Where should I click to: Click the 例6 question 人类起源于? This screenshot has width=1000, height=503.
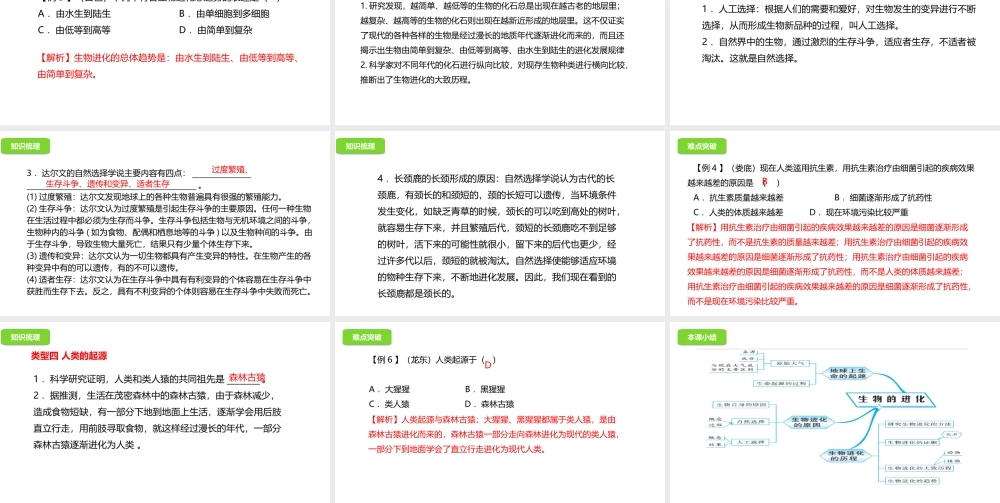tap(432, 360)
